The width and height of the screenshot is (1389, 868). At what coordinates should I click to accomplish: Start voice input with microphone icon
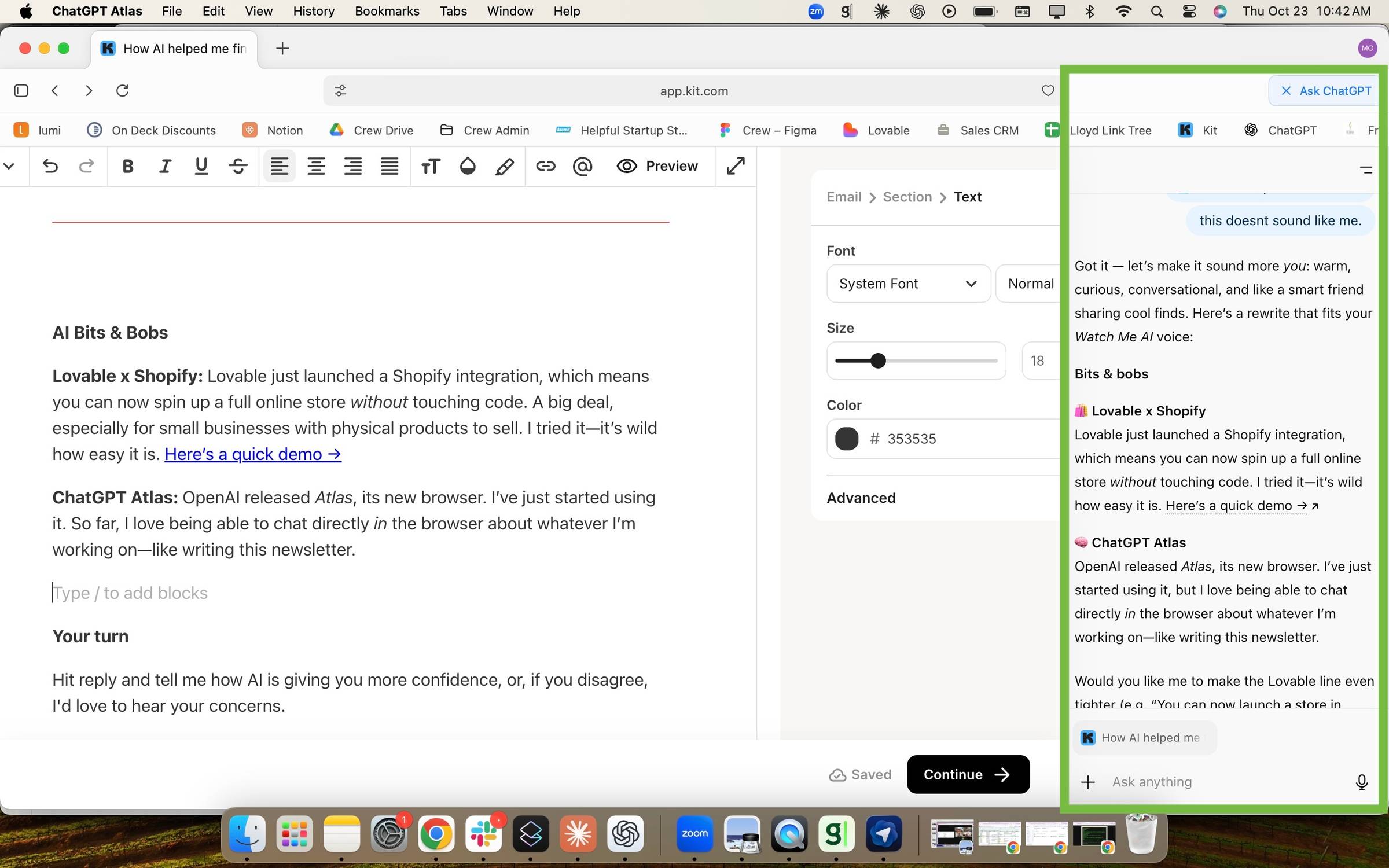tap(1361, 782)
